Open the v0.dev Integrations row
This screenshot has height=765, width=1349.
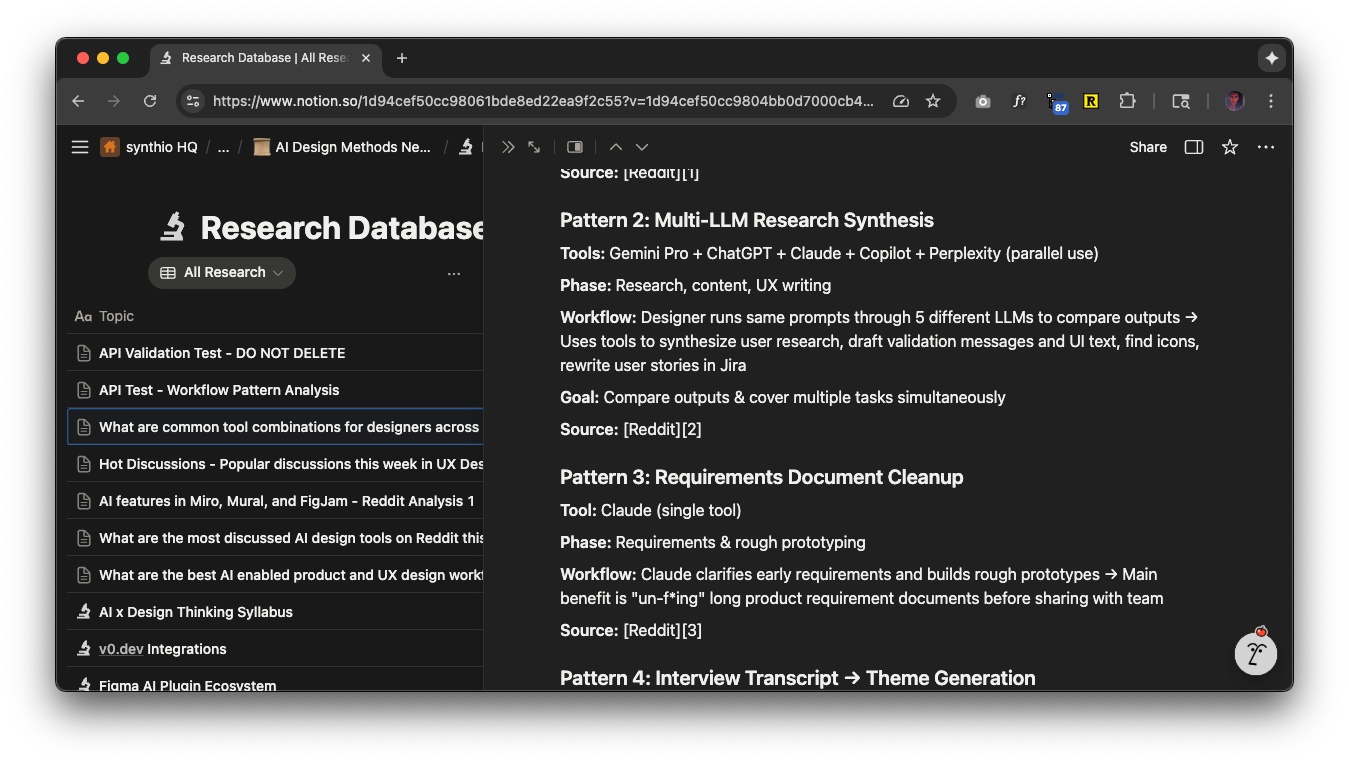pos(275,649)
